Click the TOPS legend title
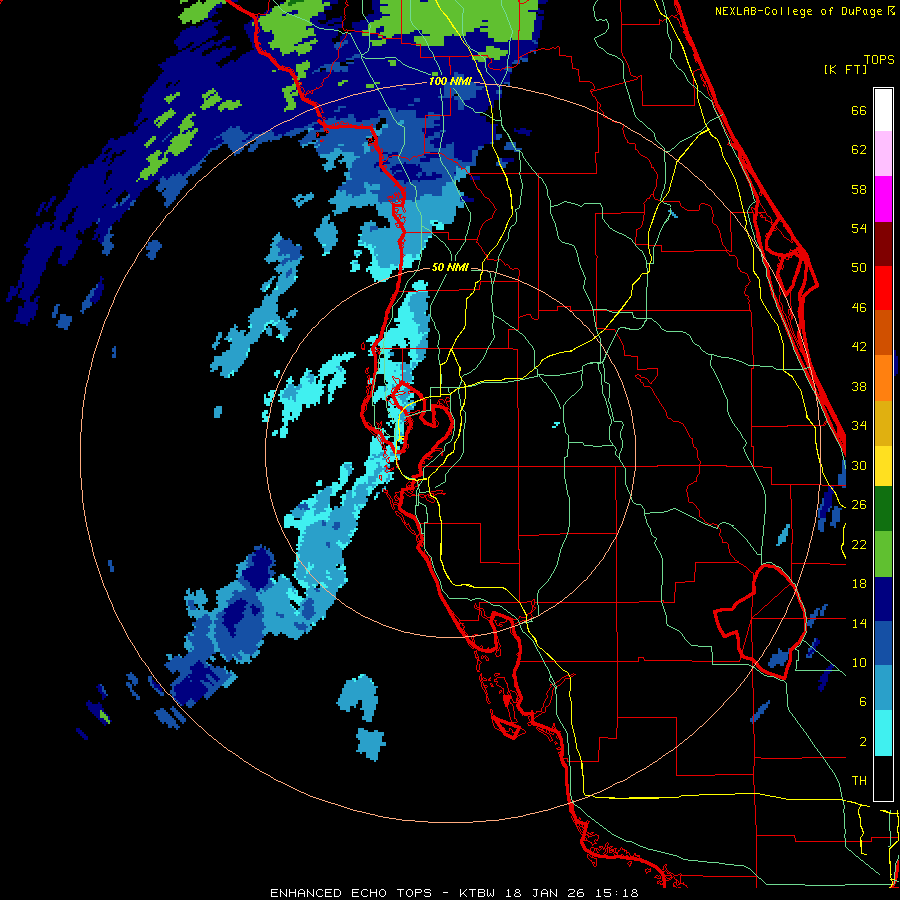The width and height of the screenshot is (900, 900). pos(879,59)
